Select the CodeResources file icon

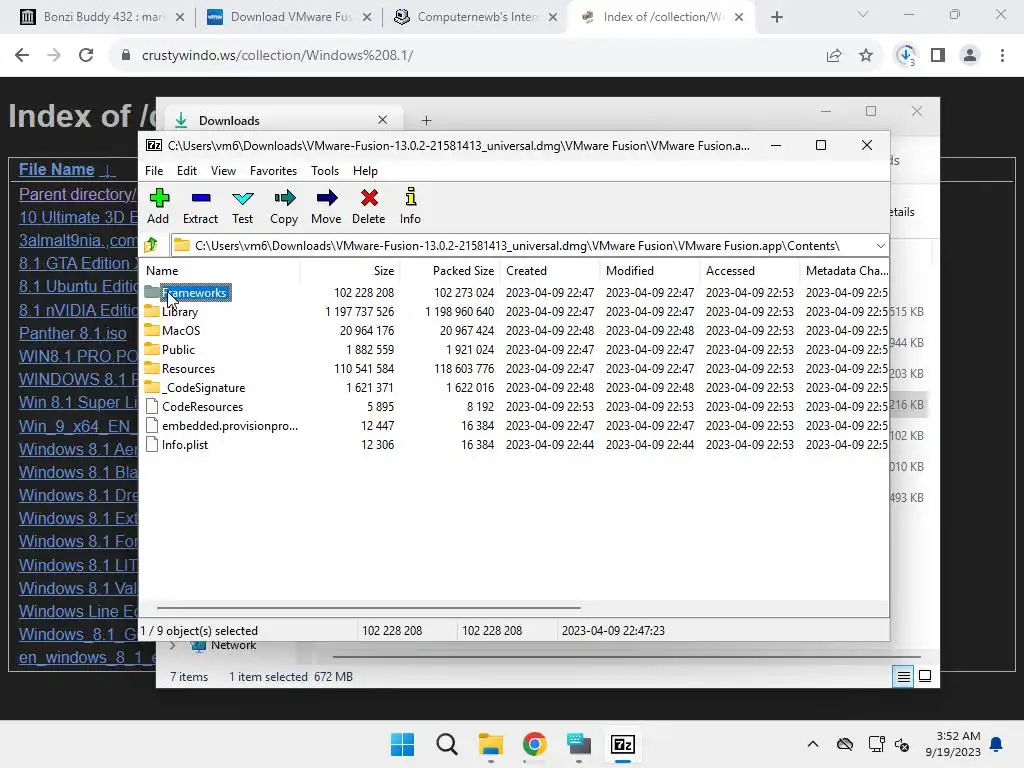click(152, 406)
